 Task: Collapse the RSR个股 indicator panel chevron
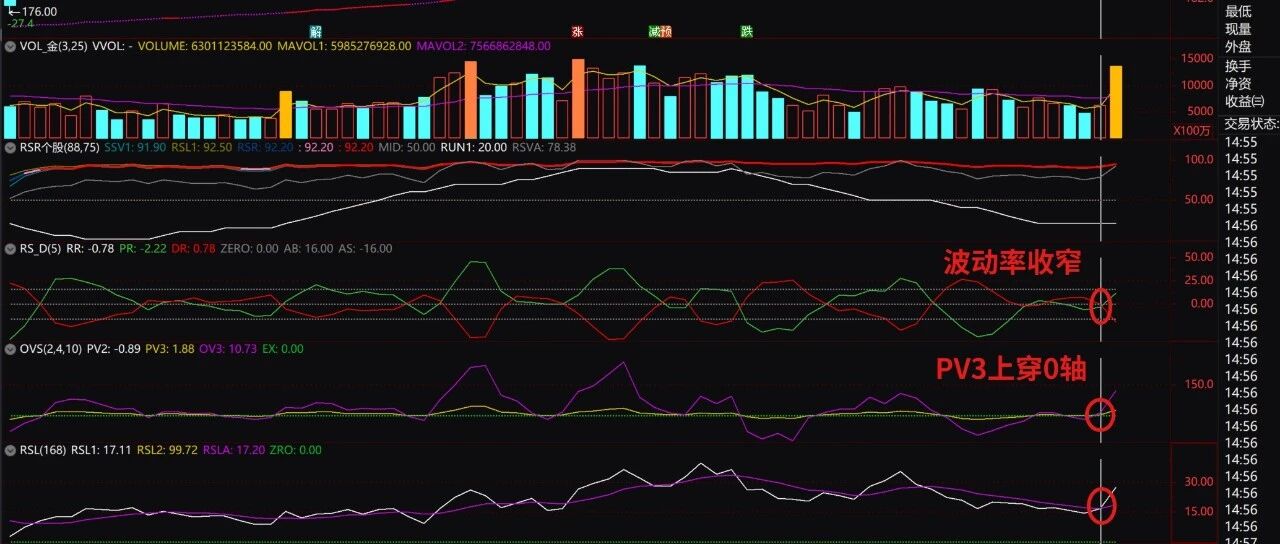click(10, 147)
